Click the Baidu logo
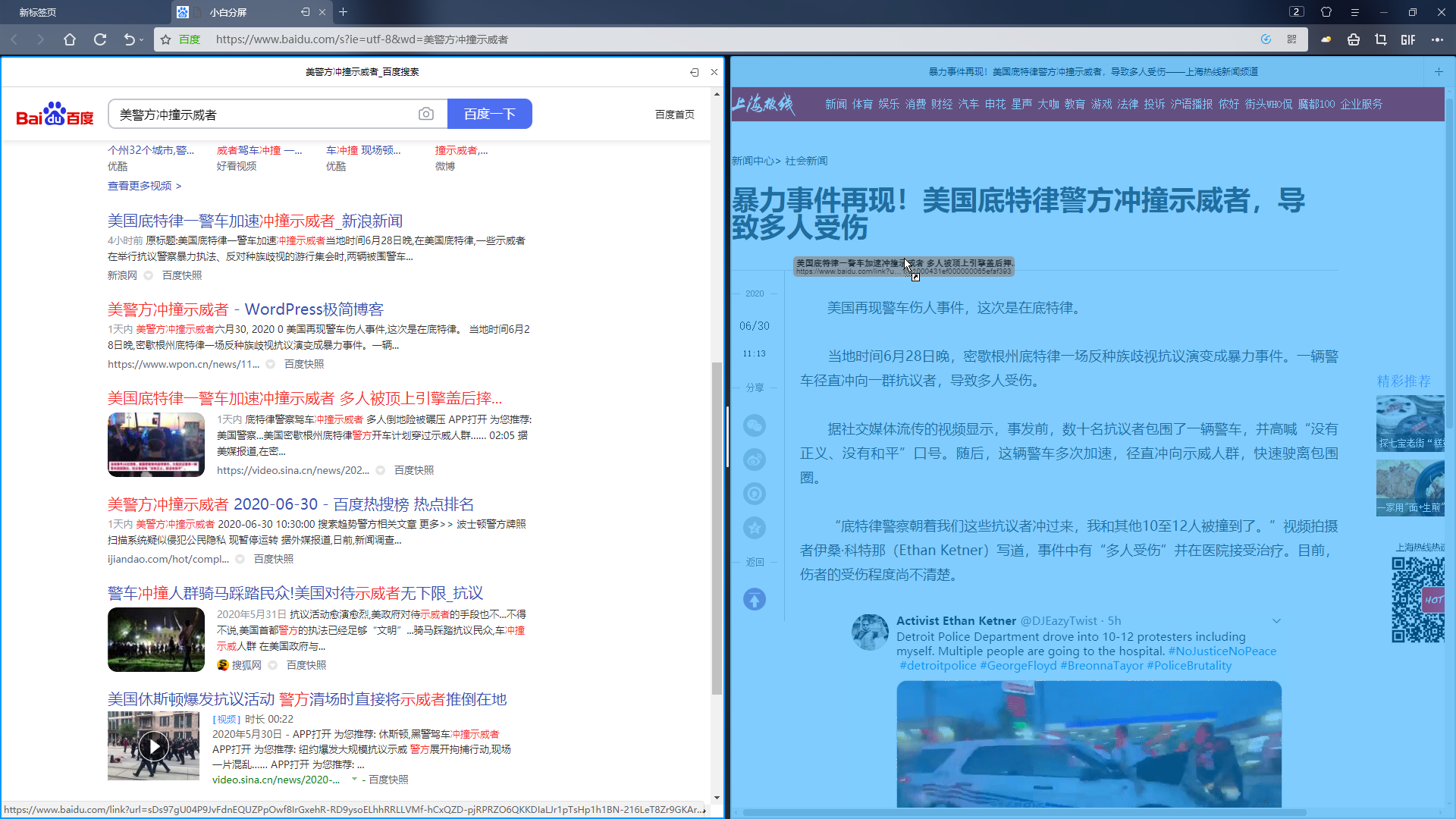 [x=55, y=115]
